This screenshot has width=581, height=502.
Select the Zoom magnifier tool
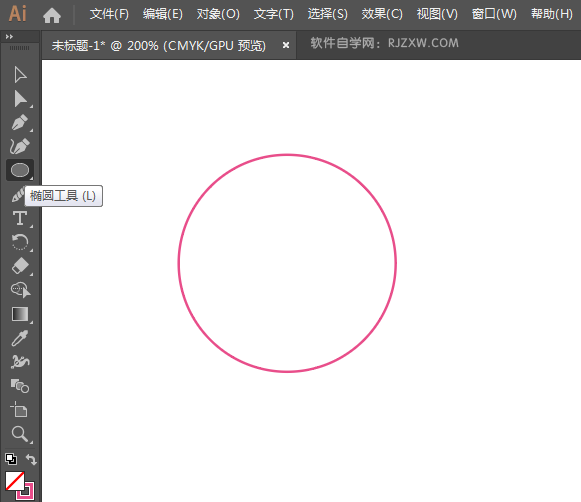pos(20,434)
